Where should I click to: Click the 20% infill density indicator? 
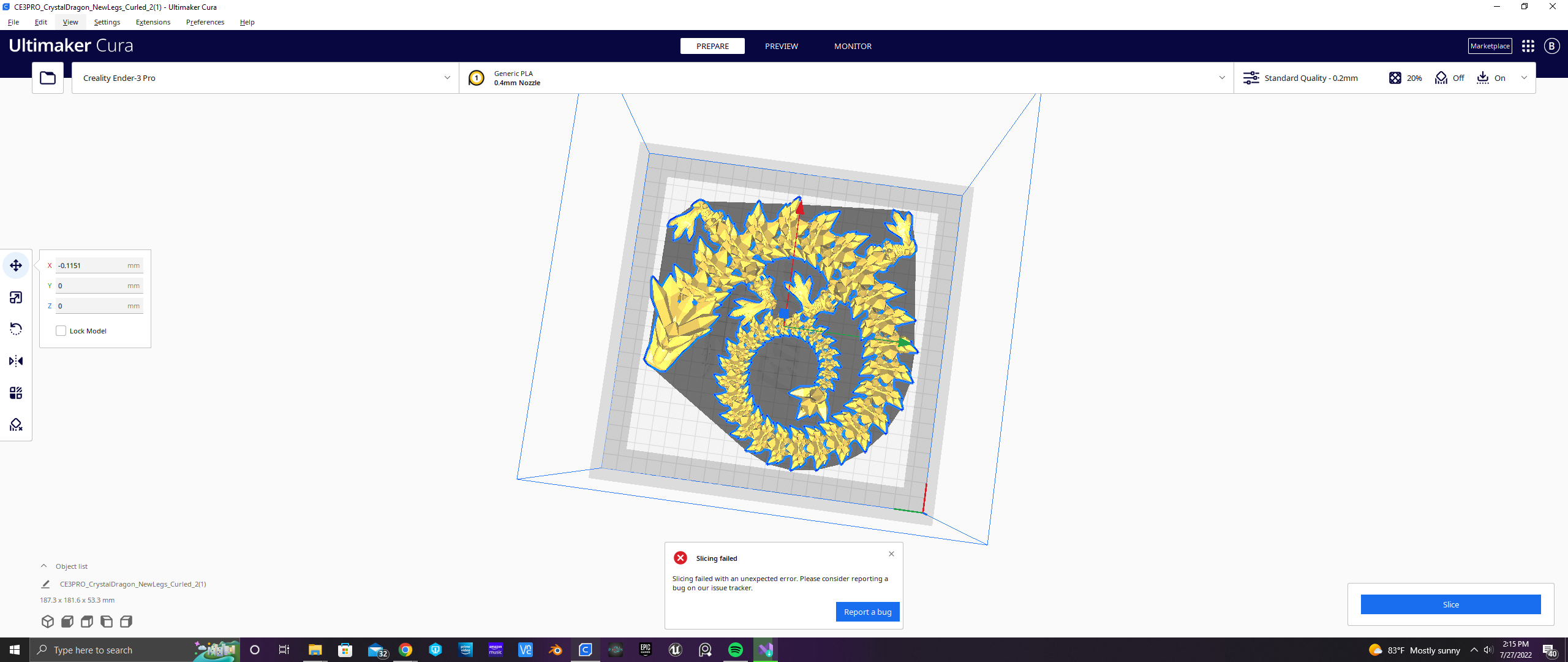tap(1404, 78)
